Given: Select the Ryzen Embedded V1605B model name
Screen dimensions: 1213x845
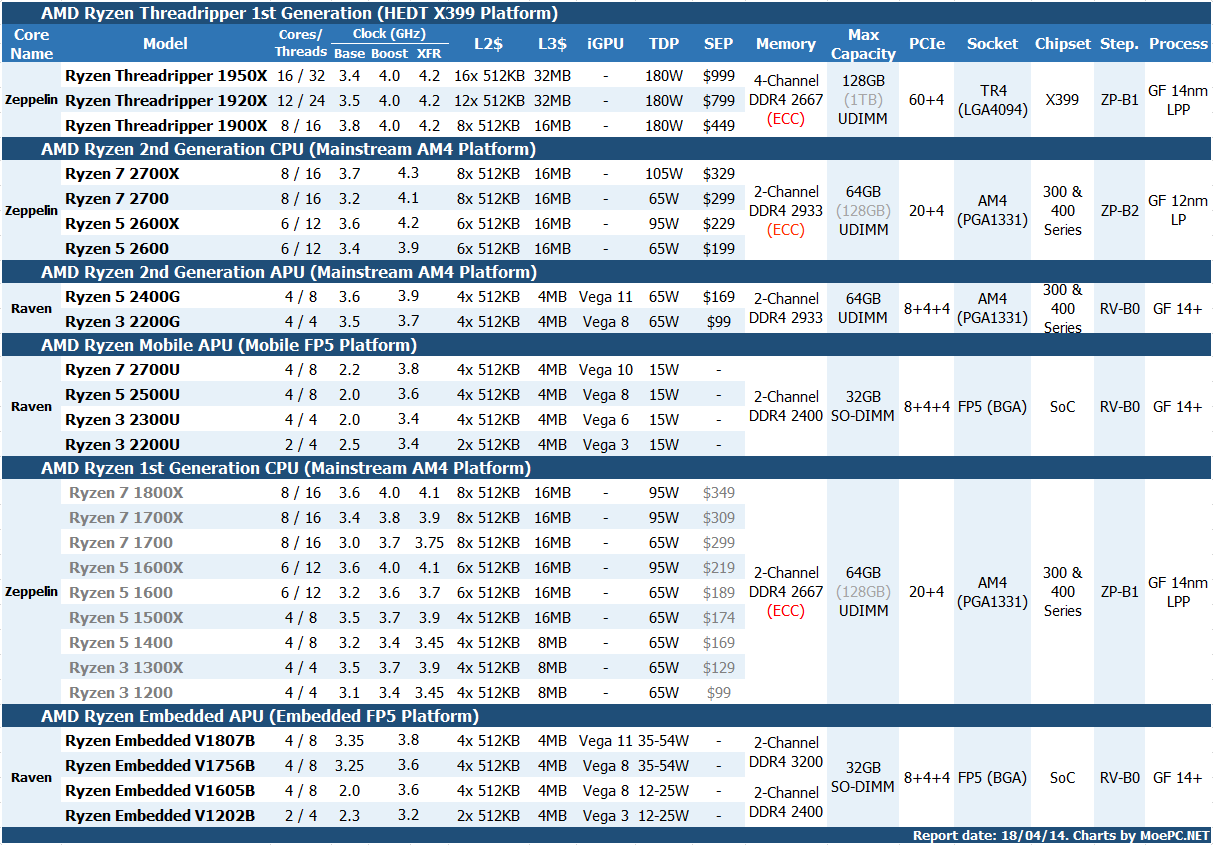Looking at the screenshot, I should (160, 791).
